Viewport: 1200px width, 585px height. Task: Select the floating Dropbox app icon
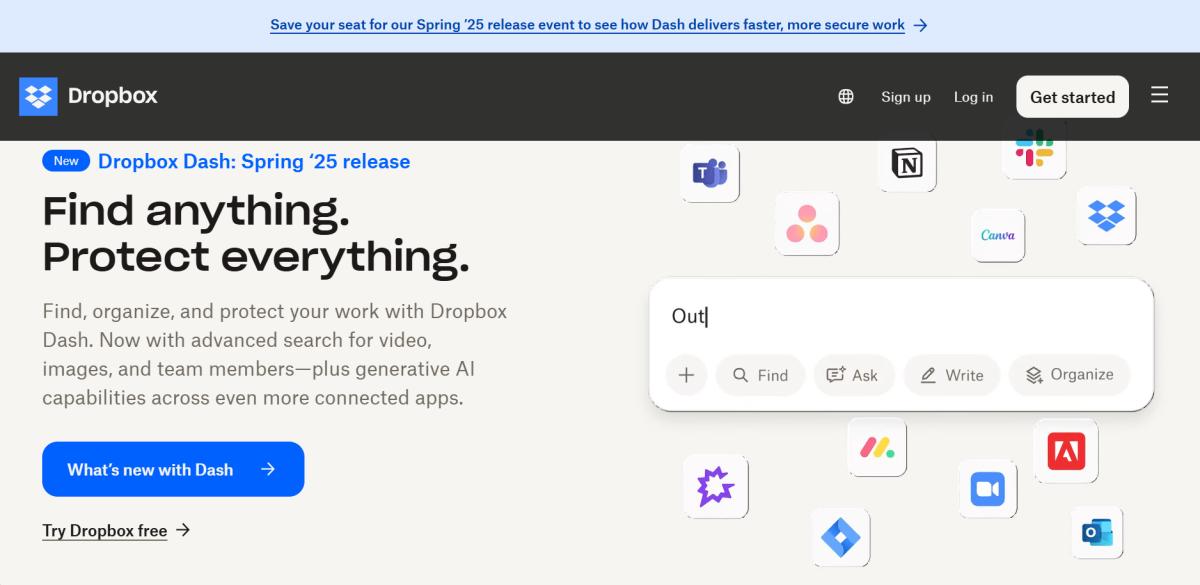(1106, 216)
